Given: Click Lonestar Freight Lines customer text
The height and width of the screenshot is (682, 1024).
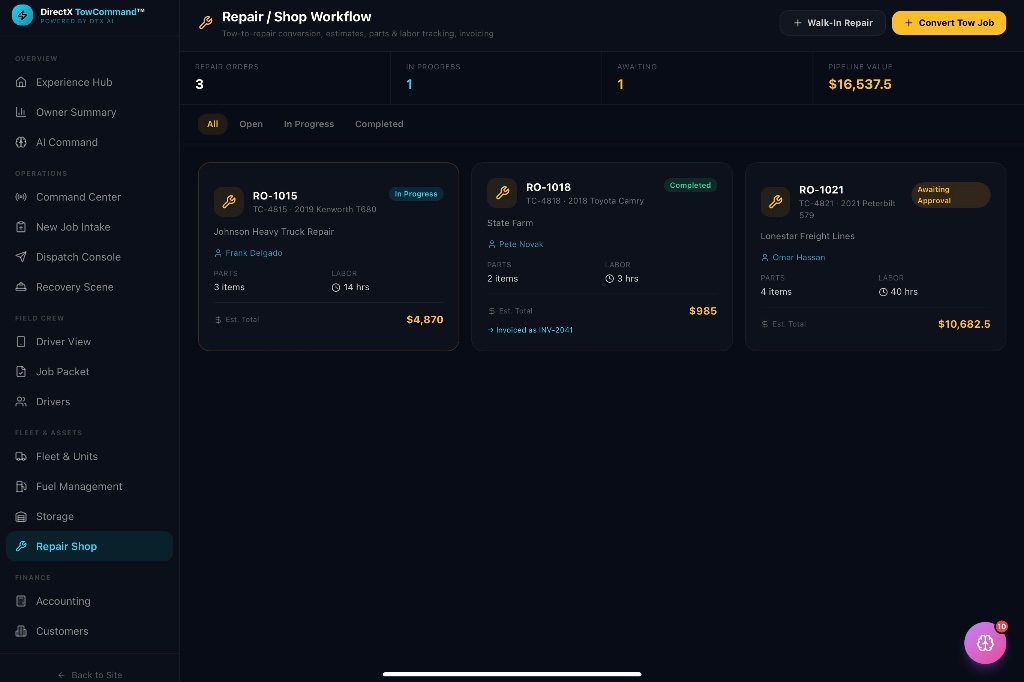Looking at the screenshot, I should (807, 236).
